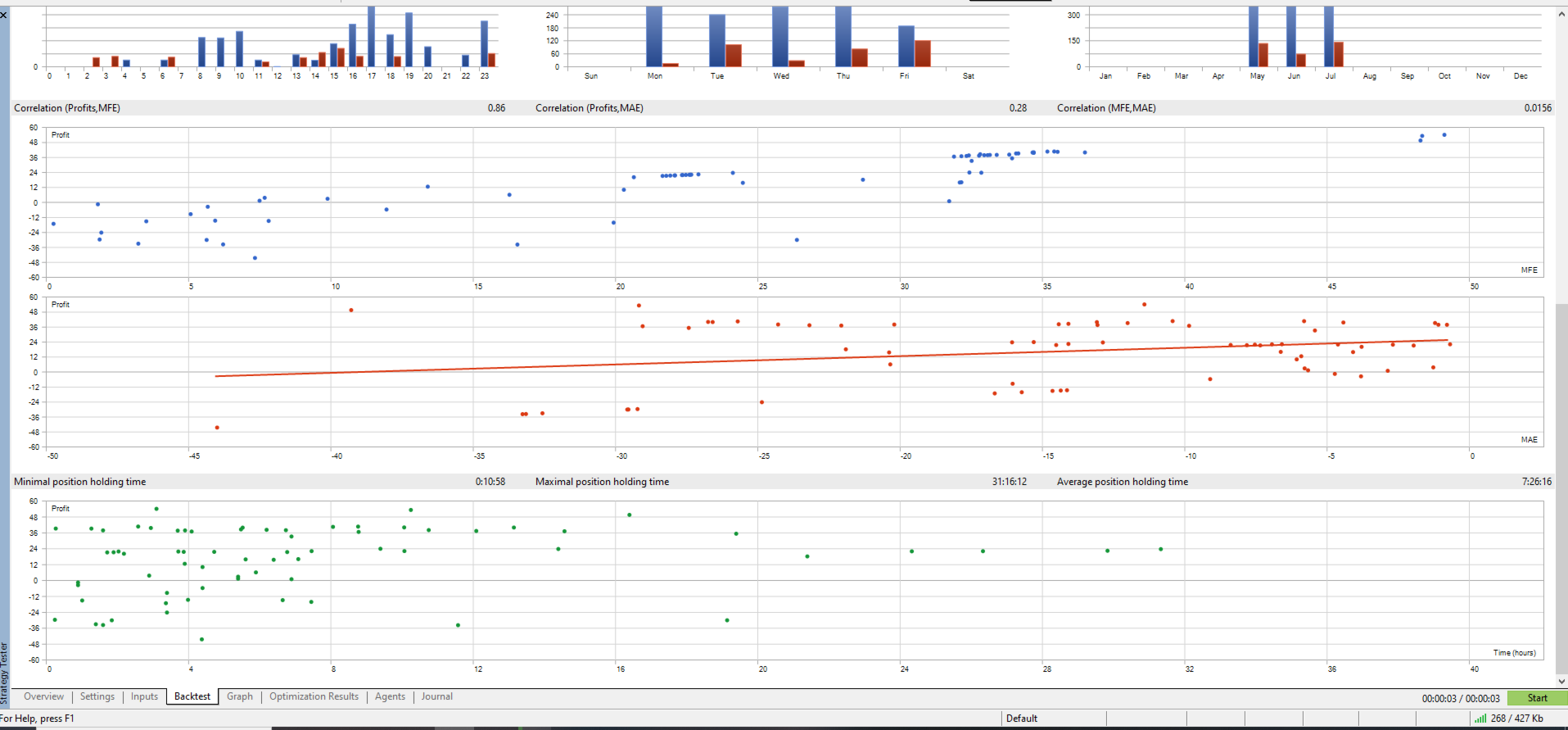Click the red May bar in the monthly chart
The width and height of the screenshot is (1568, 730).
tap(1263, 55)
